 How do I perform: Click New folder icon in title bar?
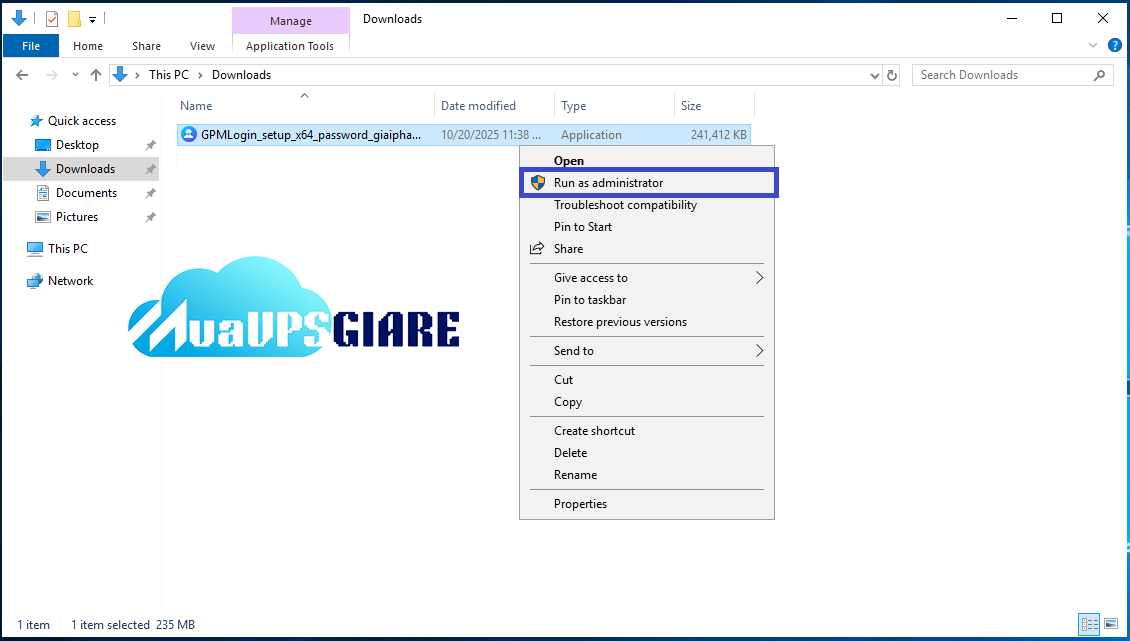74,19
